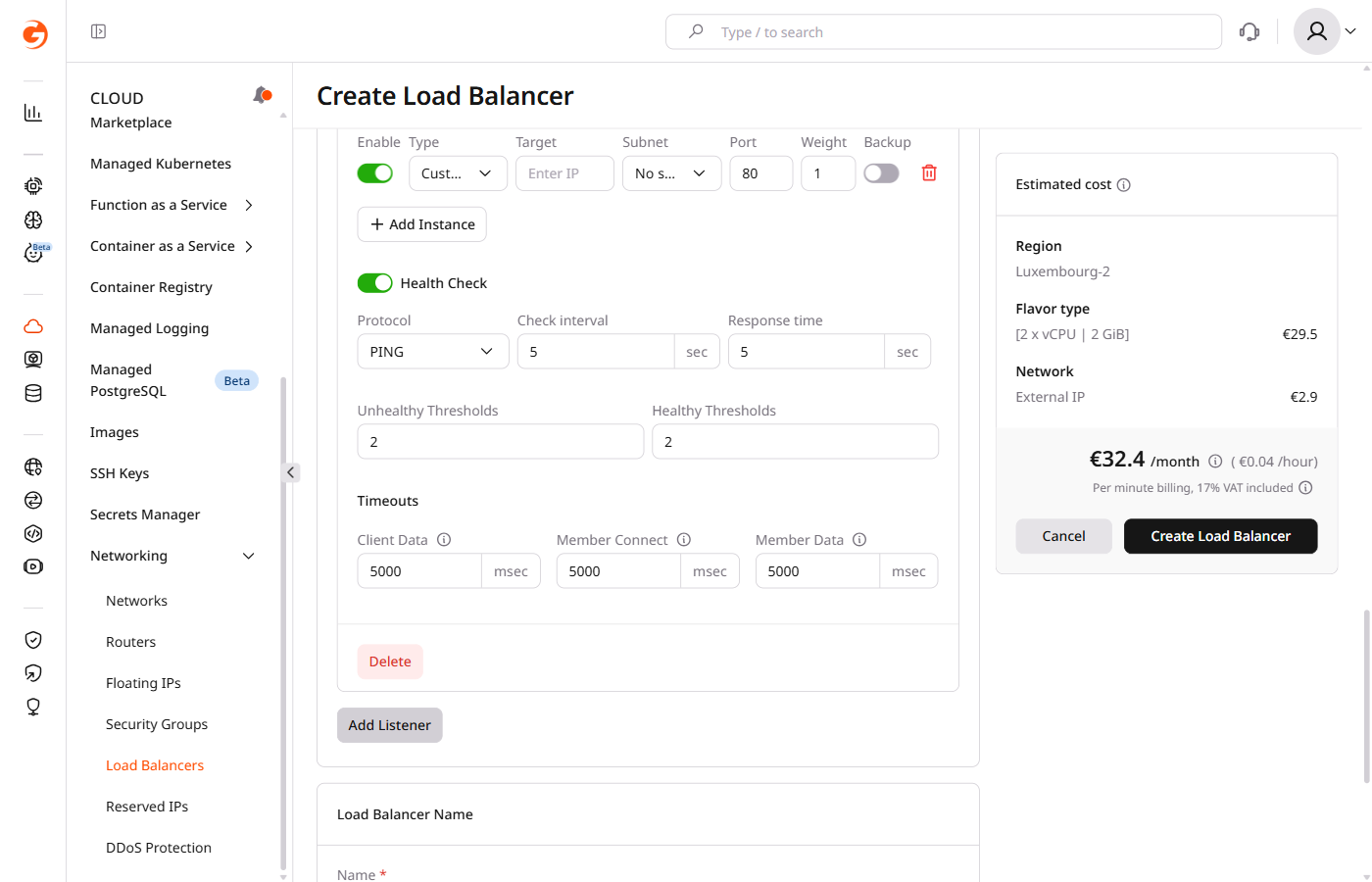Delete the instance with the red trash icon
Image resolution: width=1372 pixels, height=882 pixels.
(x=929, y=172)
